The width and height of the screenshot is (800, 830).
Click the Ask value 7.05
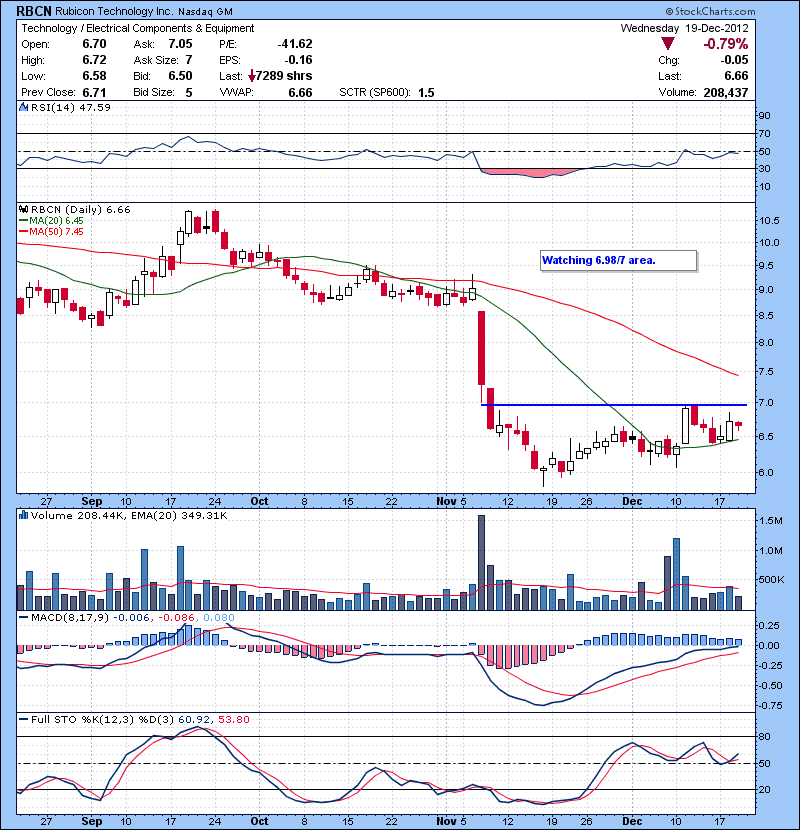click(180, 44)
